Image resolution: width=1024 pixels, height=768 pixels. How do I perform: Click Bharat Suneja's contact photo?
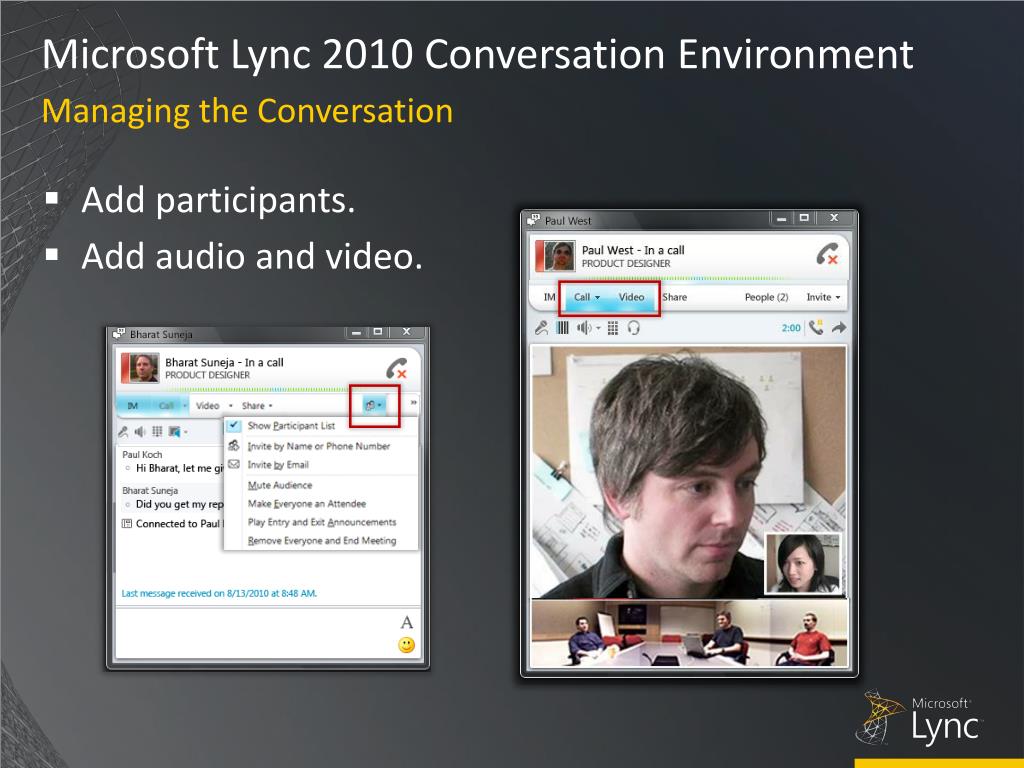(x=140, y=368)
